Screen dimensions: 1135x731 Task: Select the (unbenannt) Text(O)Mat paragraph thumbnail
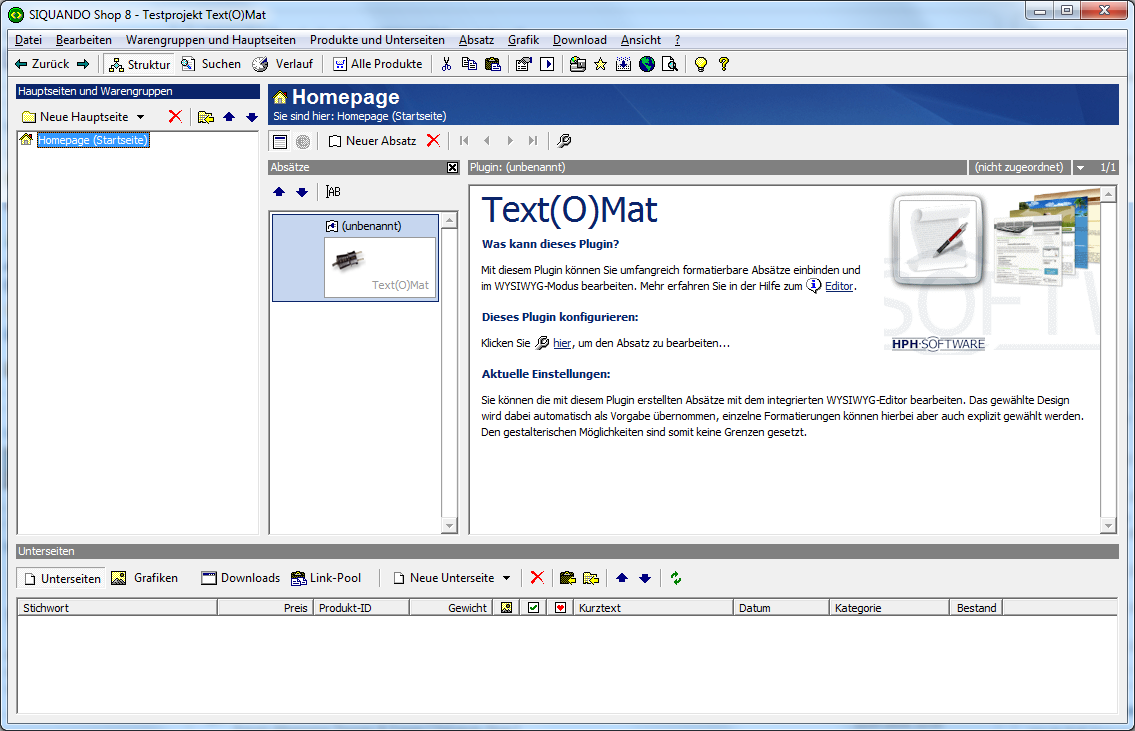(355, 257)
